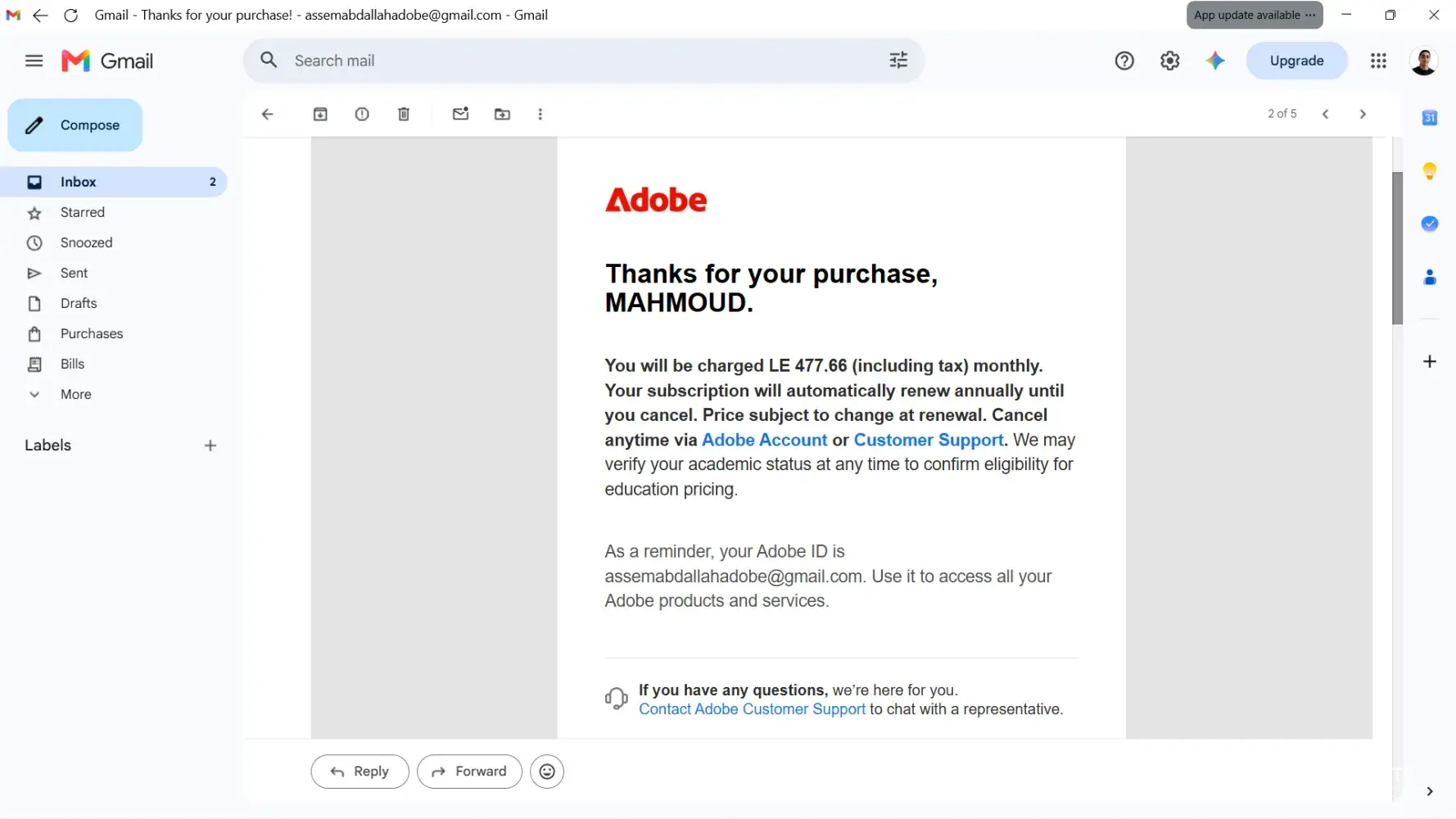1456x819 pixels.
Task: Click the search magnifier icon
Action: click(x=269, y=60)
